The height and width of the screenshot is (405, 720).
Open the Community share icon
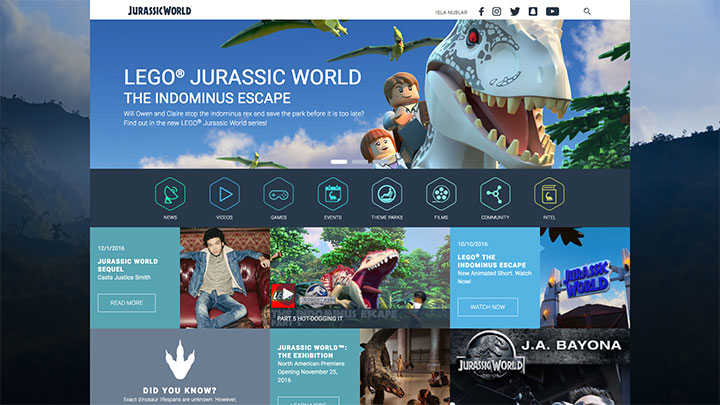495,193
